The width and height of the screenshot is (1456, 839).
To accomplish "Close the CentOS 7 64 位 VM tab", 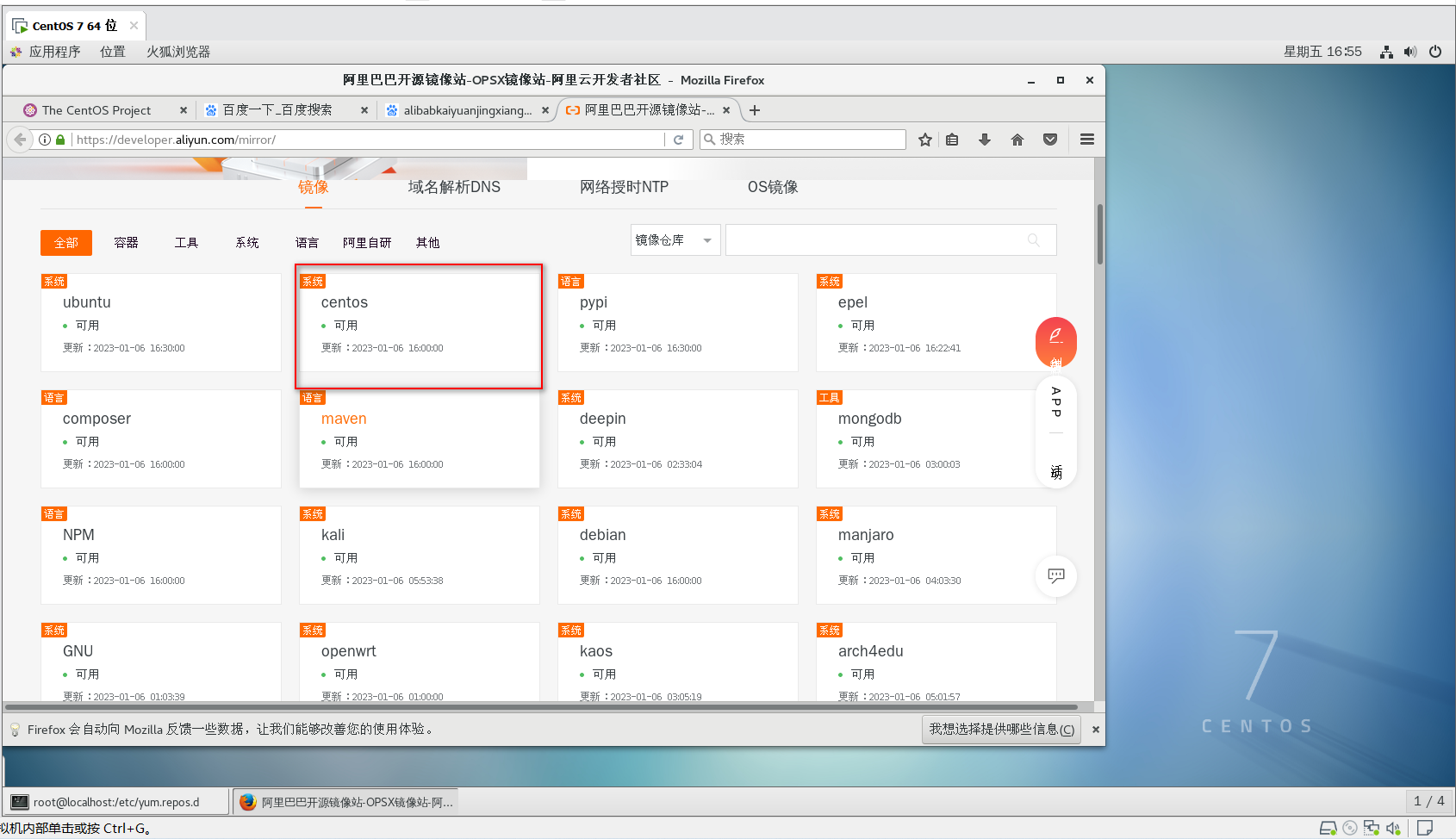I will tap(134, 26).
